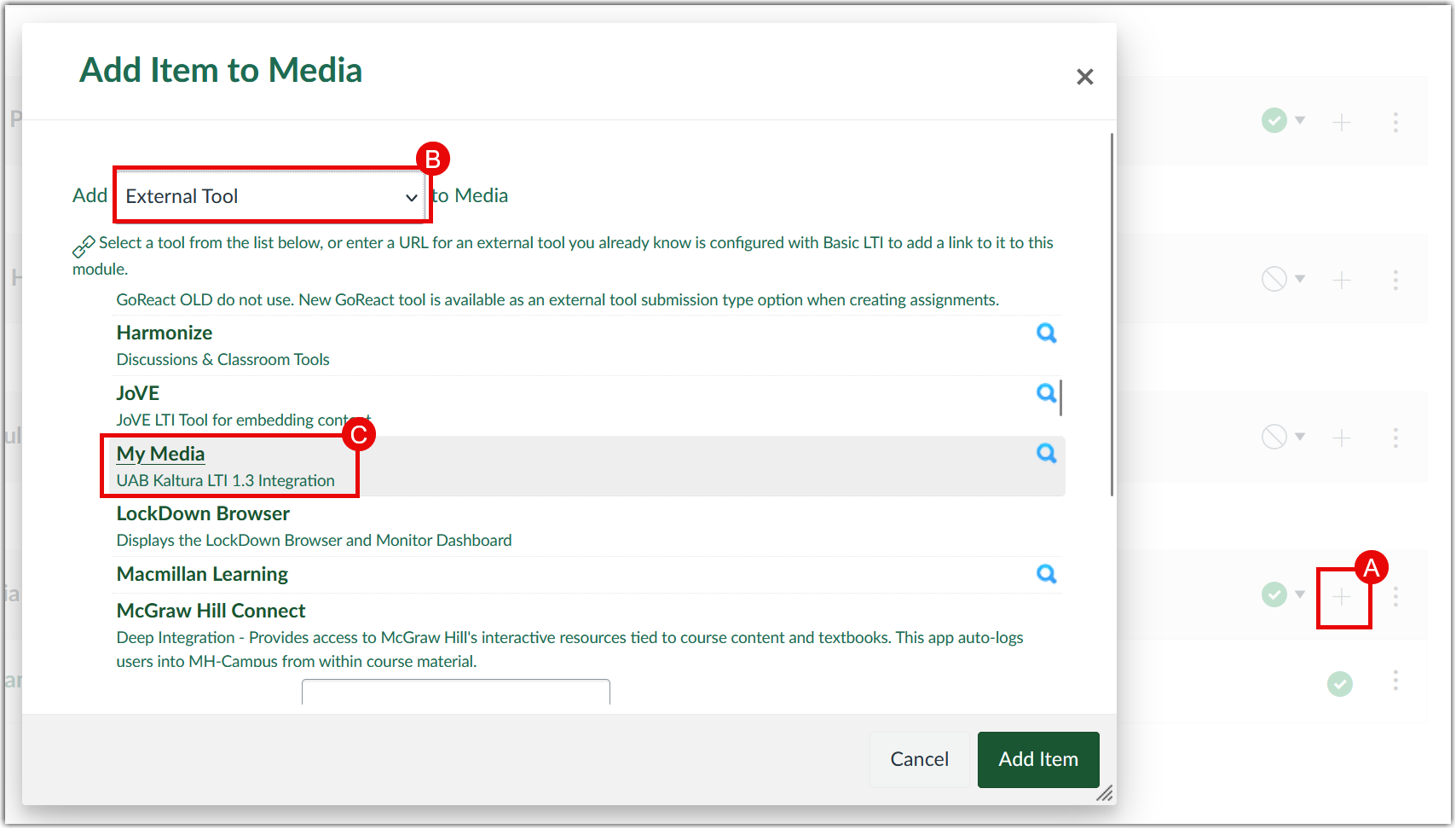Open the three-dot menu of the second module row
The image size is (1456, 829).
point(1395,280)
